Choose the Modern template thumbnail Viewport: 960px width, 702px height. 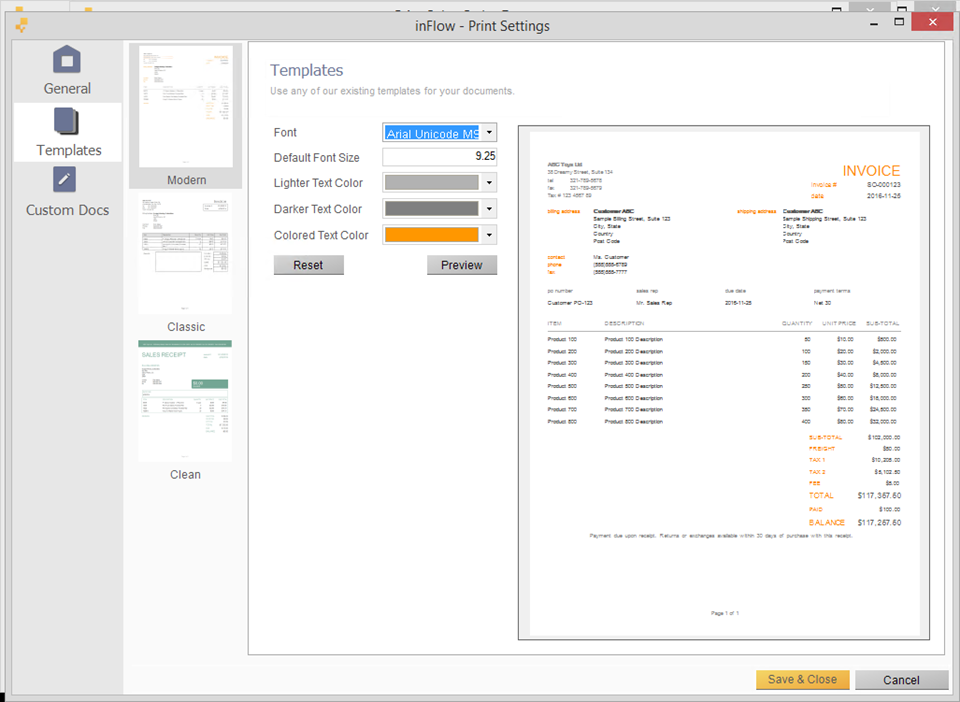(186, 106)
